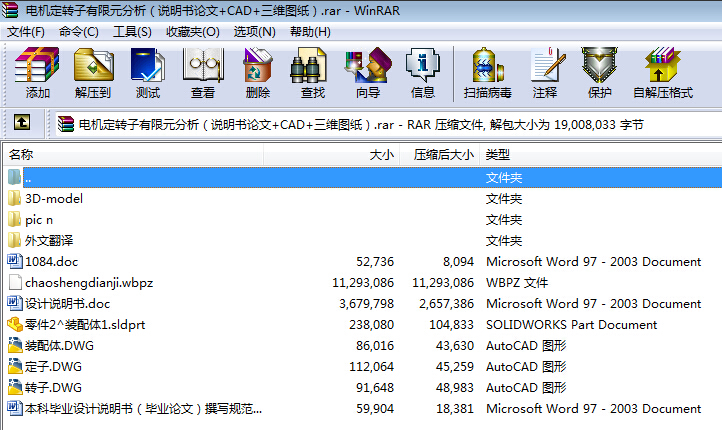Click the AutoCAD icon of 装配体.DWG
Viewport: 722px width, 430px height.
click(x=15, y=345)
